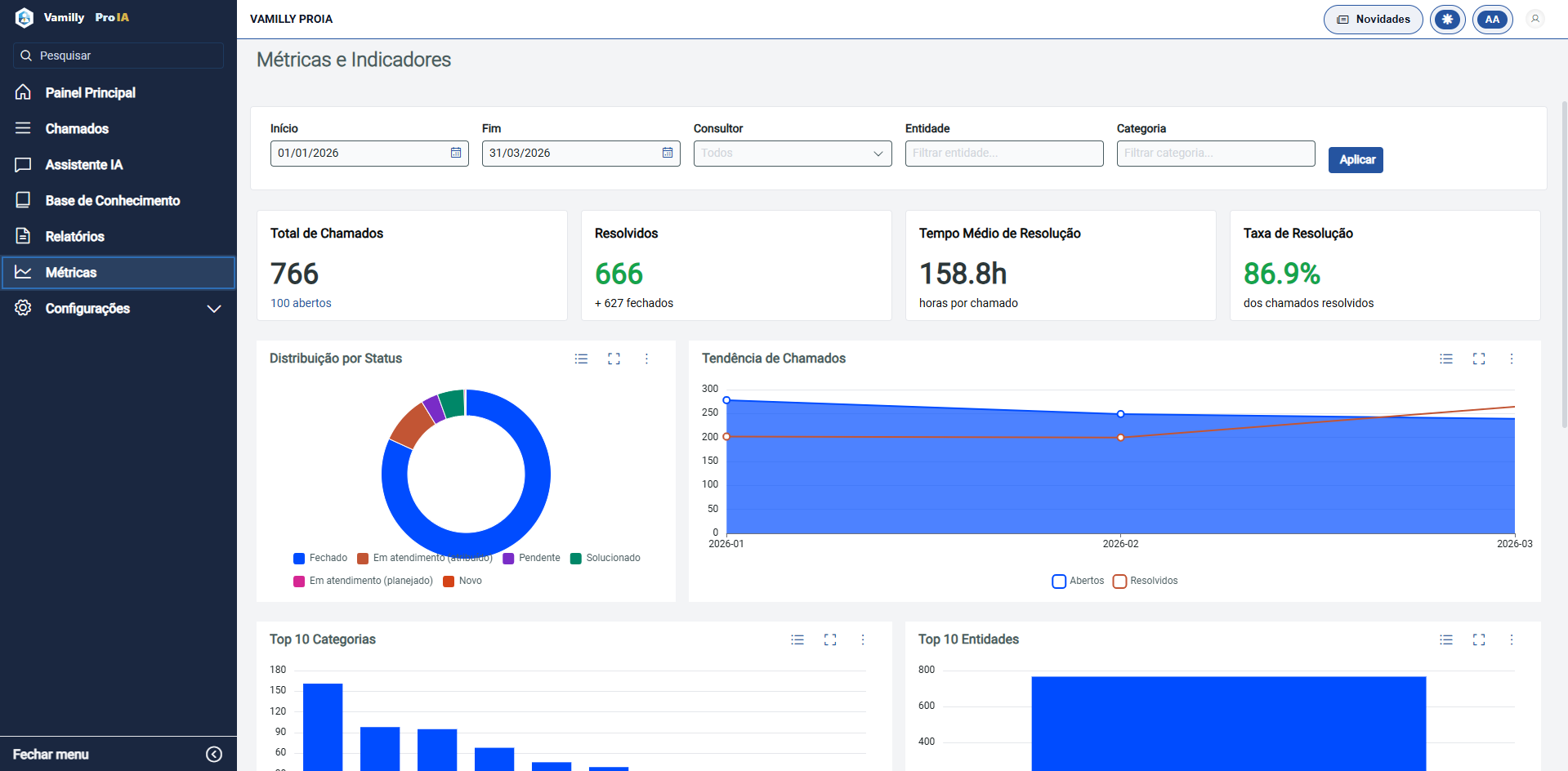The height and width of the screenshot is (771, 1568).
Task: Select the Base de Conhecimento icon
Action: 22,200
